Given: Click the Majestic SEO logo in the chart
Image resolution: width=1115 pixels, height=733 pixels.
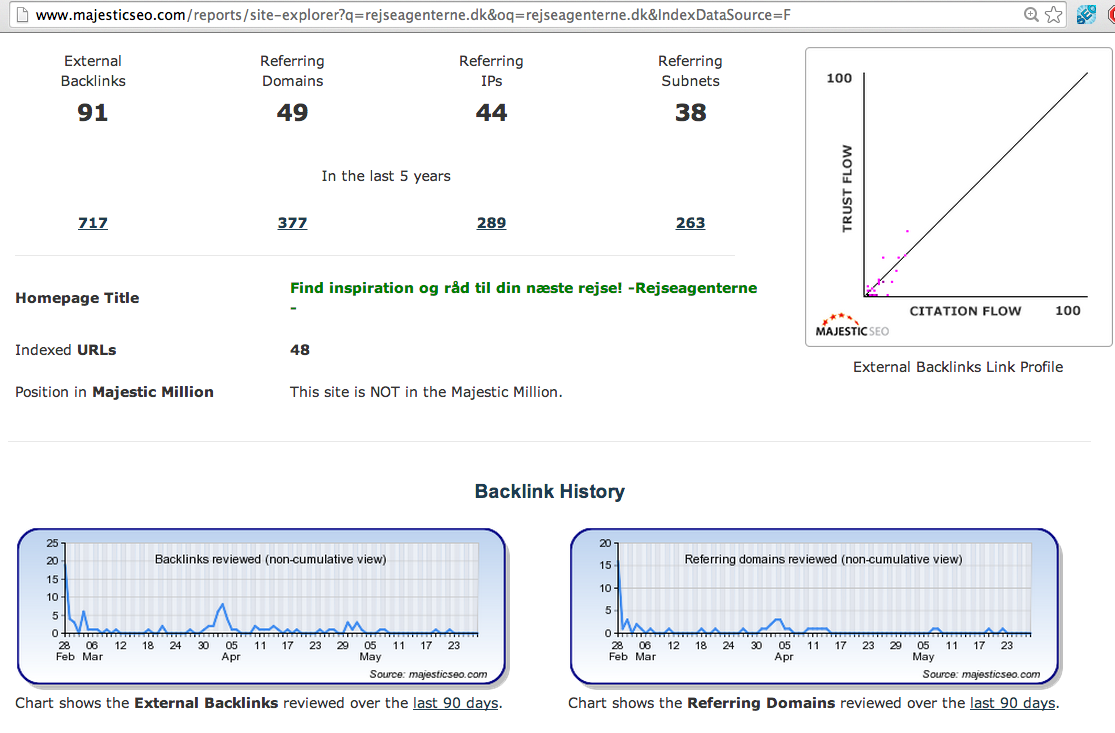Looking at the screenshot, I should tap(851, 326).
